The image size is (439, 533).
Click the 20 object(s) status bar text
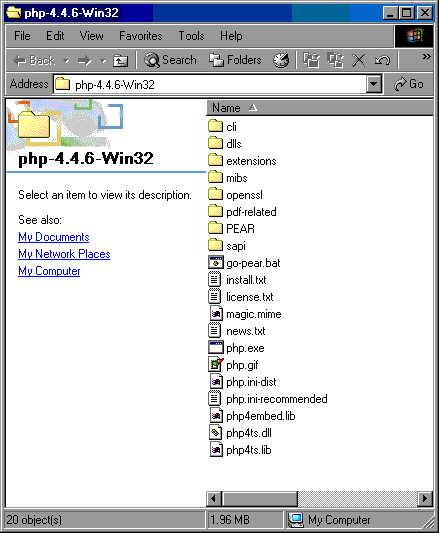click(34, 520)
